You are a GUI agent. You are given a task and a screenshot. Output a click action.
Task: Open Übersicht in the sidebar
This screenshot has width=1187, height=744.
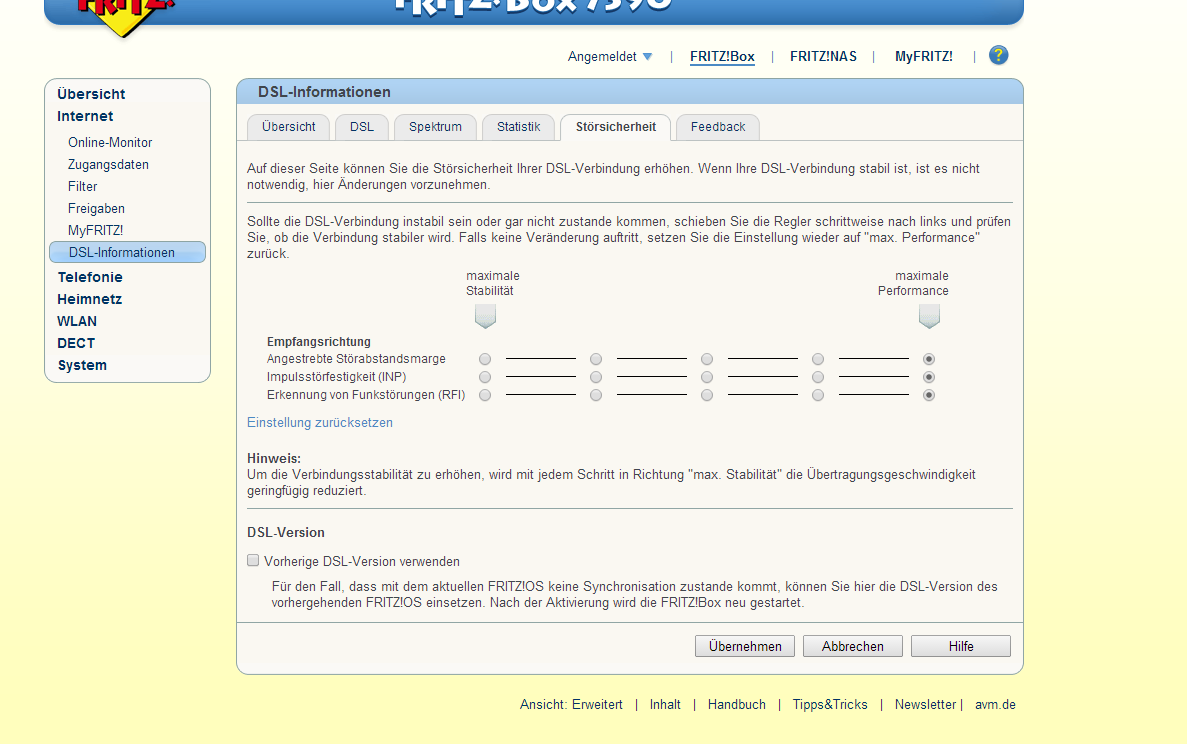tap(91, 94)
